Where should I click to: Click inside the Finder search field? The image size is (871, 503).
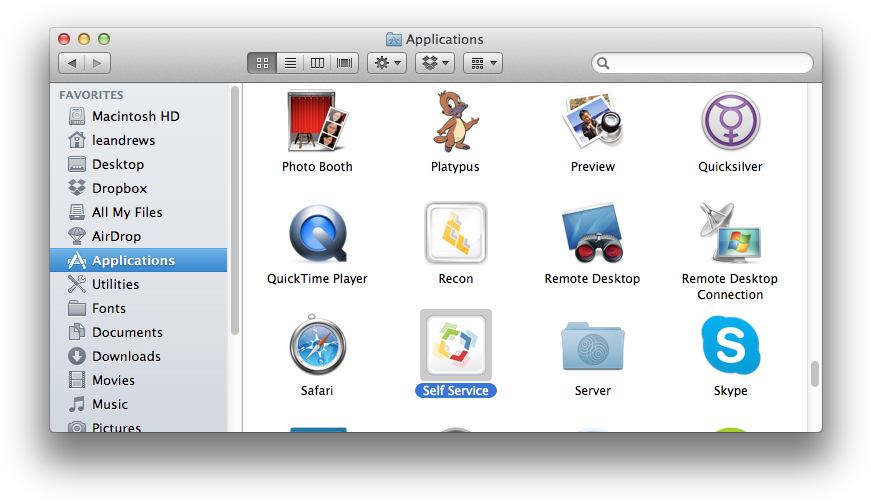[702, 63]
